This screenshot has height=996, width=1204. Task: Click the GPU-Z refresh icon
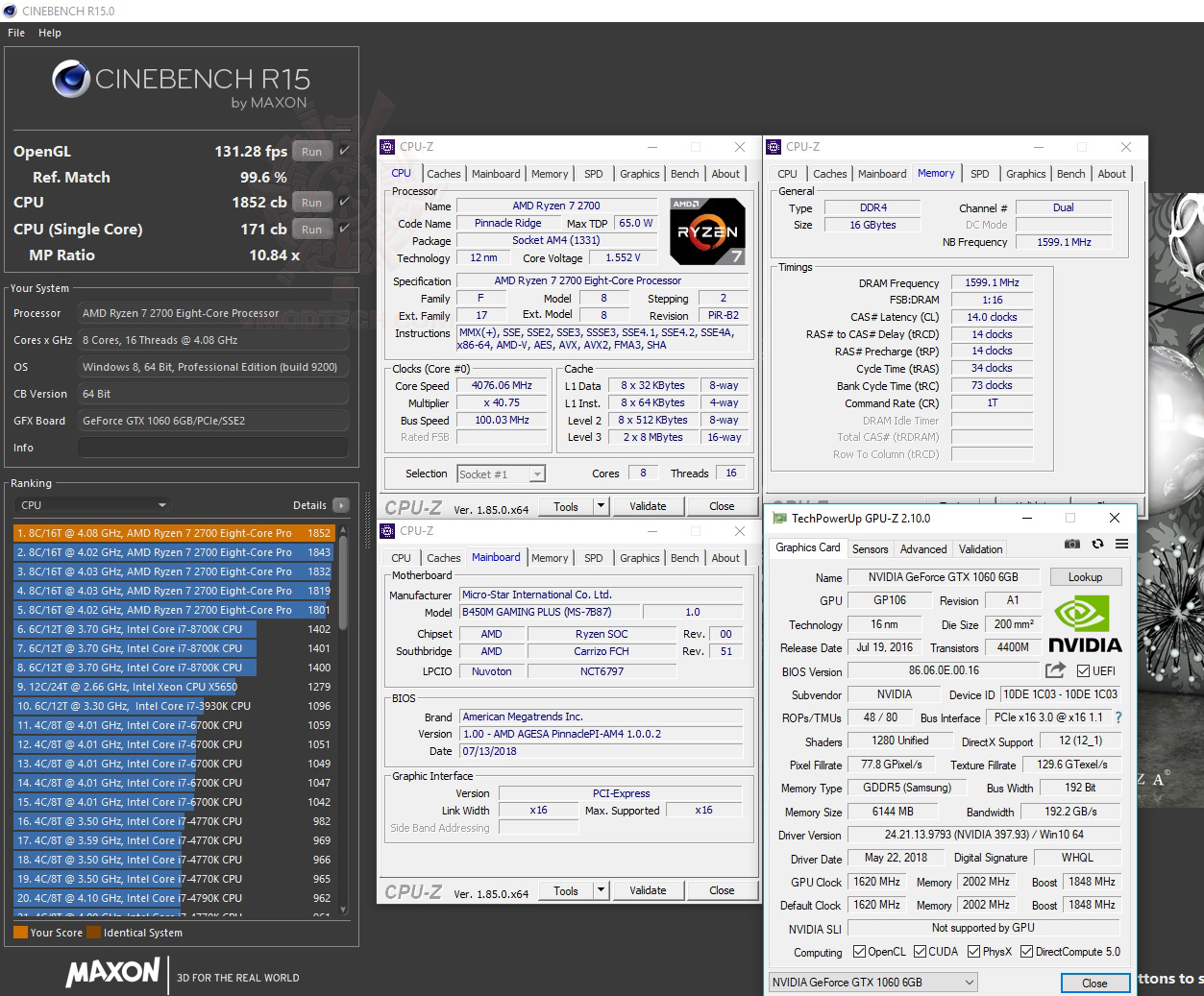click(1097, 544)
